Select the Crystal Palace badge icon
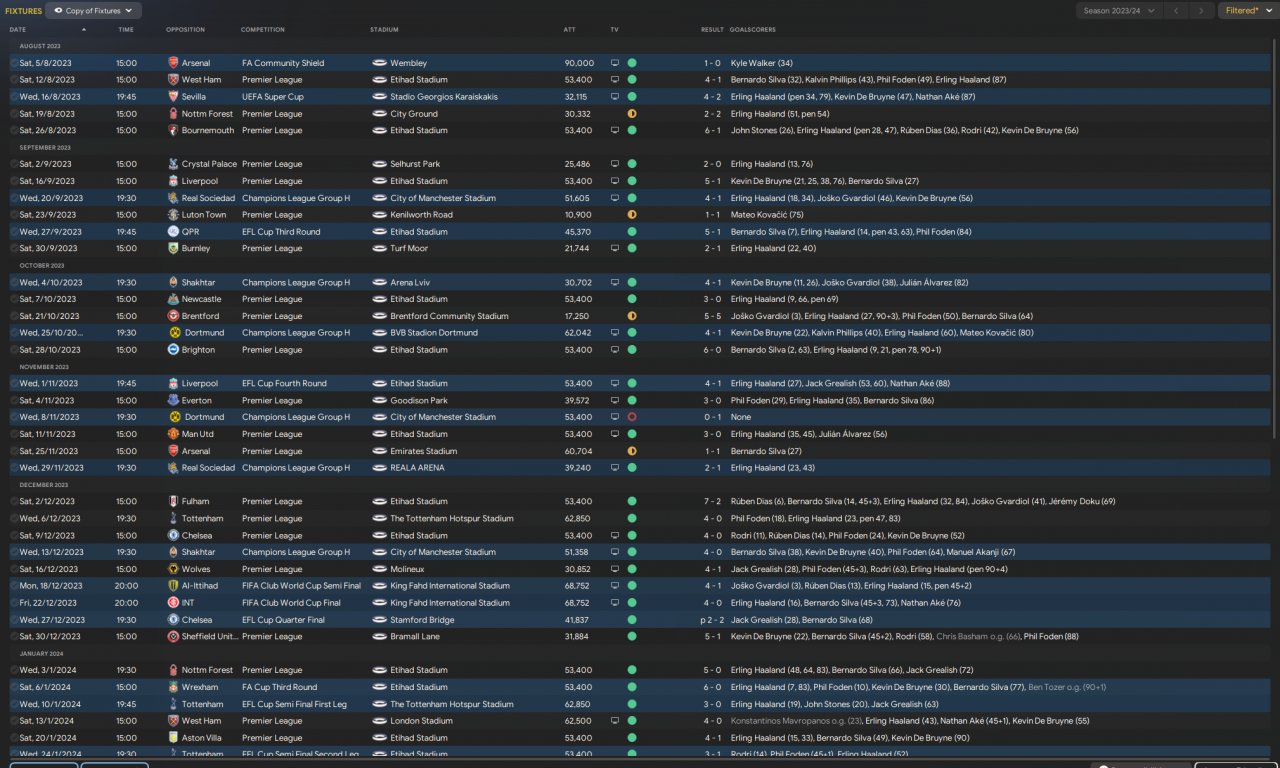The width and height of the screenshot is (1280, 768). 173,164
